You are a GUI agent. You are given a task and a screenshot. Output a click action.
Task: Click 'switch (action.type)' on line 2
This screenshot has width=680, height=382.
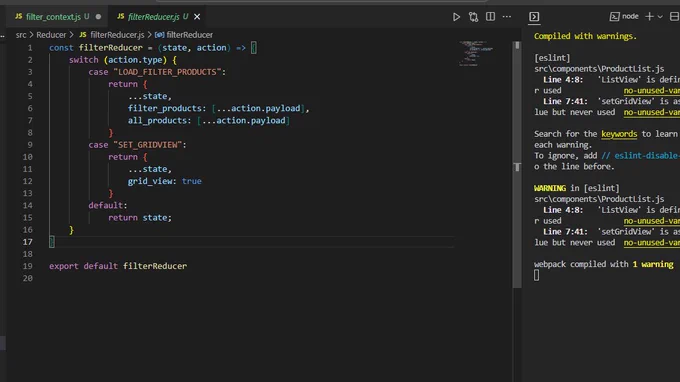(x=118, y=60)
